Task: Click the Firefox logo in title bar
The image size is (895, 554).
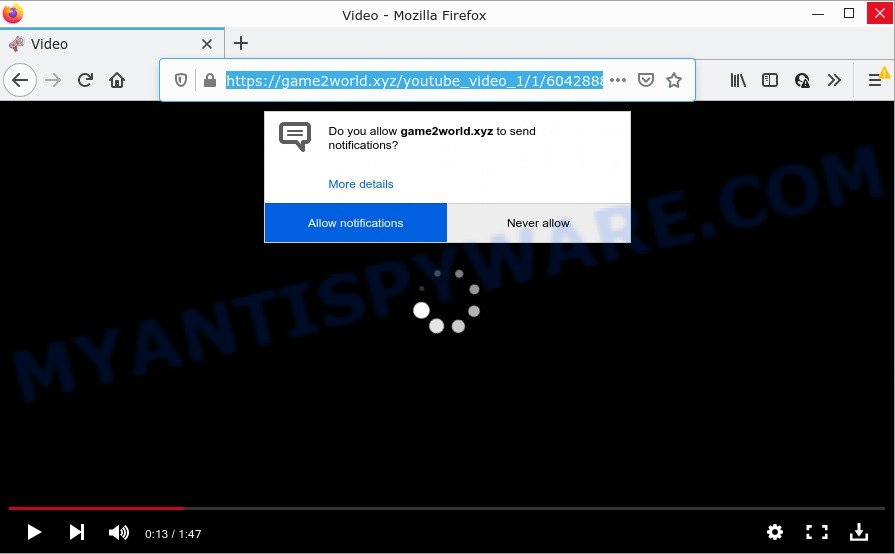Action: (x=13, y=13)
